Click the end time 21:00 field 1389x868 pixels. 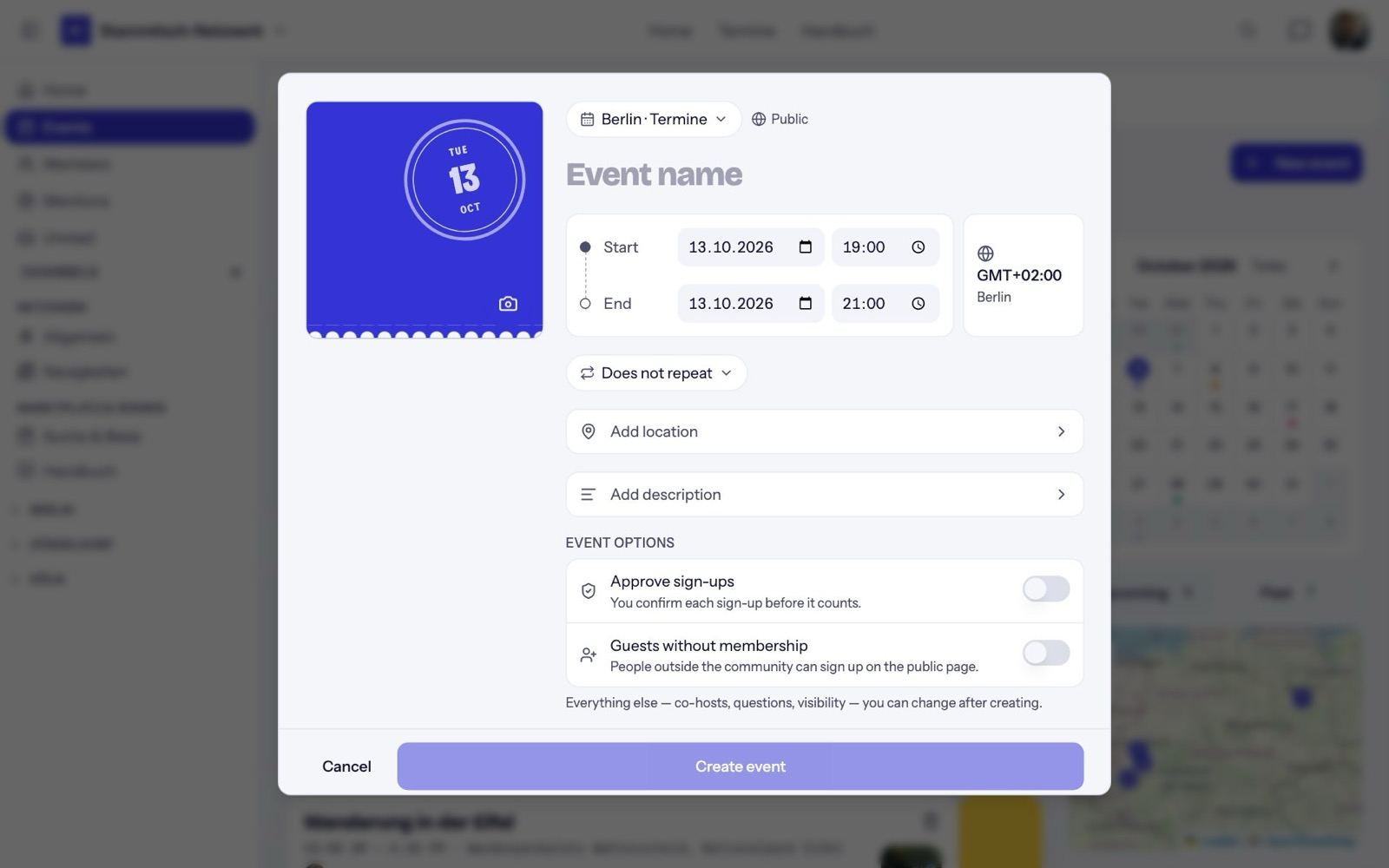tap(885, 304)
